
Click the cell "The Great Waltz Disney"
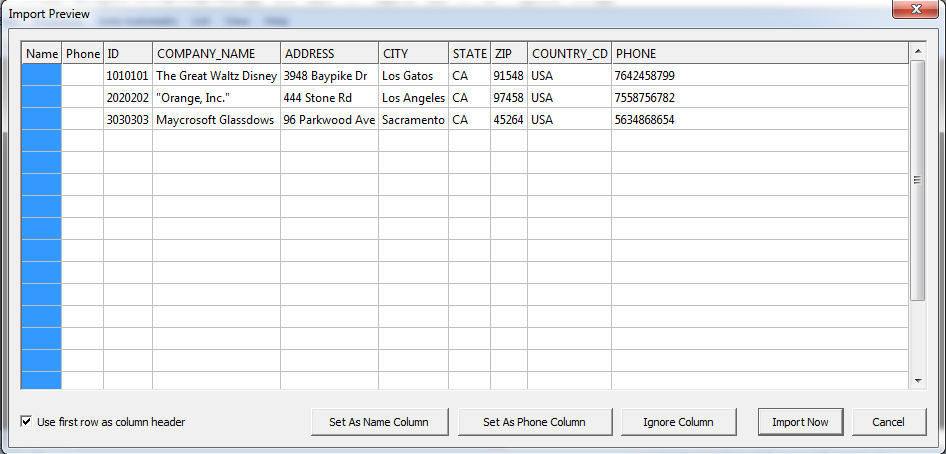217,76
